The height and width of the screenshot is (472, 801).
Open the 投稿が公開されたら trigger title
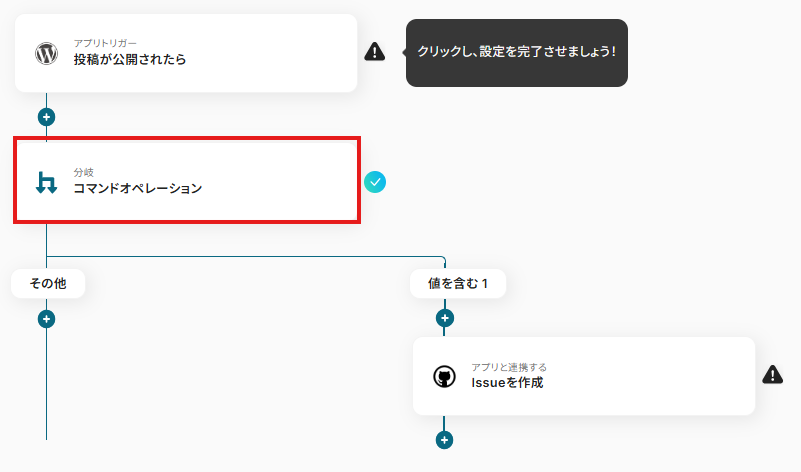129,60
